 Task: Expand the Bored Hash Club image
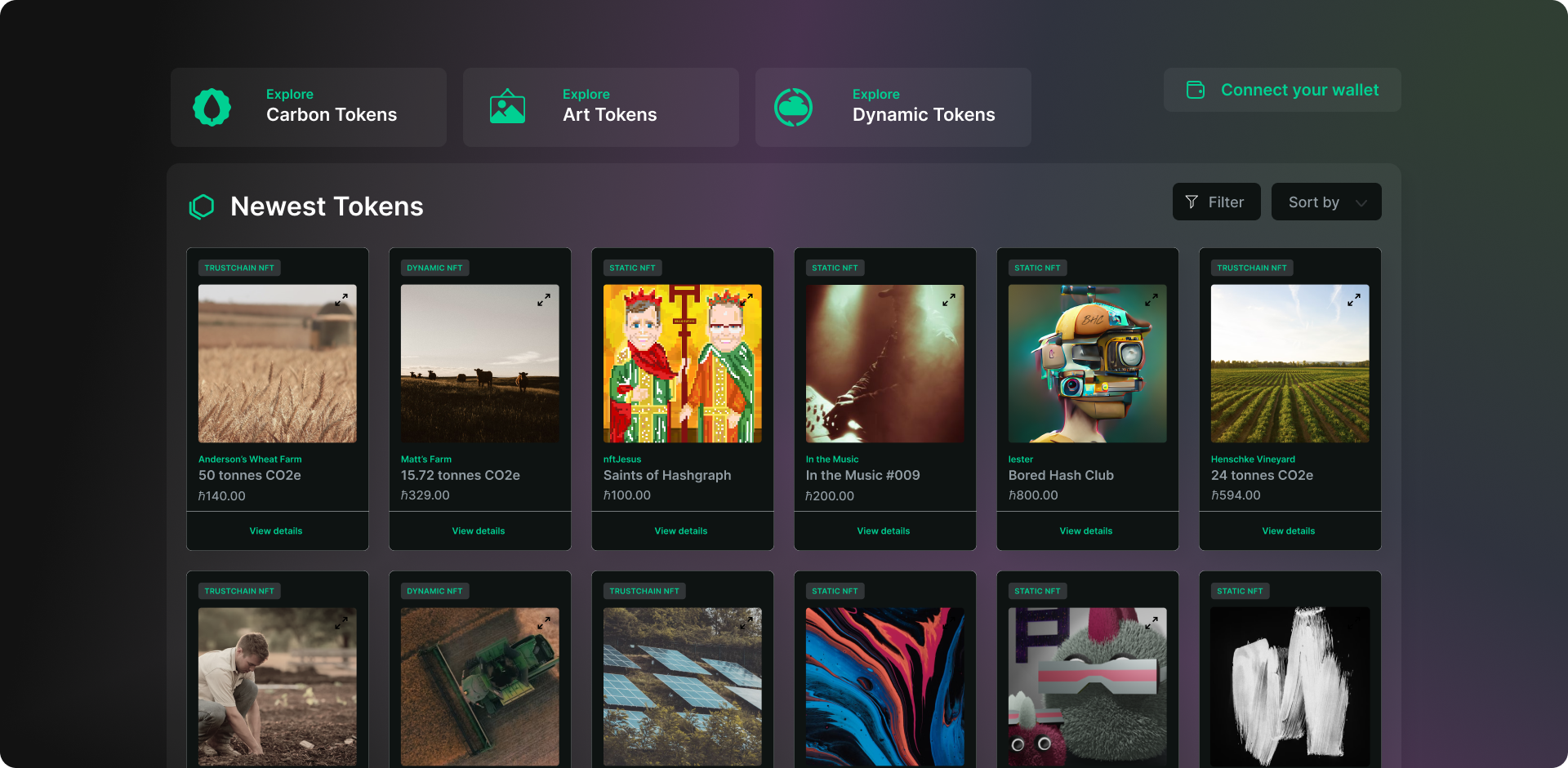tap(1151, 300)
